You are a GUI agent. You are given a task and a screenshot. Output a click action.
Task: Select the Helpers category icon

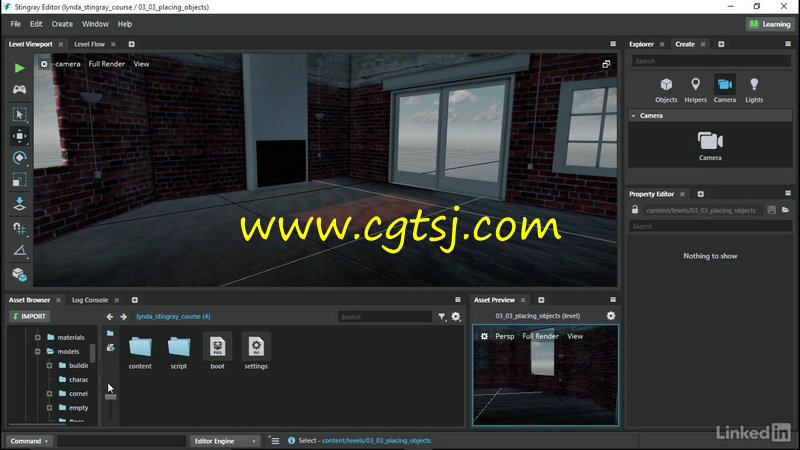695,90
